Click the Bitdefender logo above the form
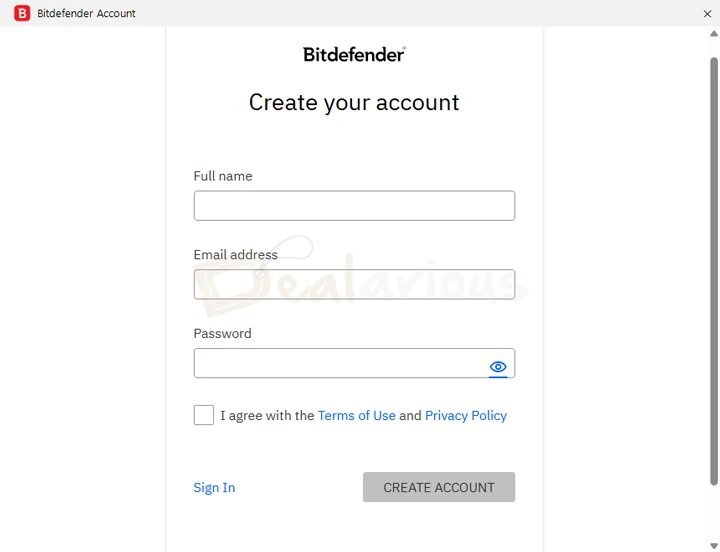 tap(354, 54)
